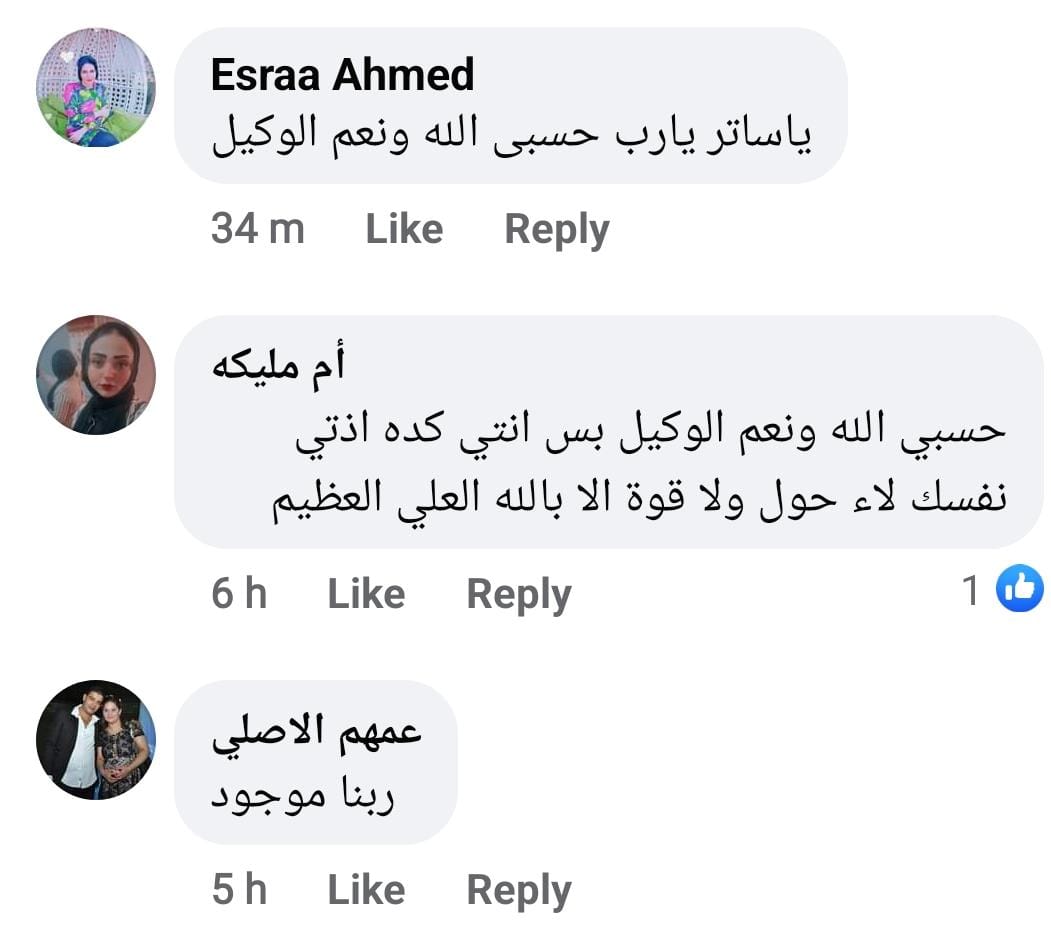Select Esraa Ahmed's comment text bubble
This screenshot has width=1051, height=936.
pyautogui.click(x=511, y=136)
